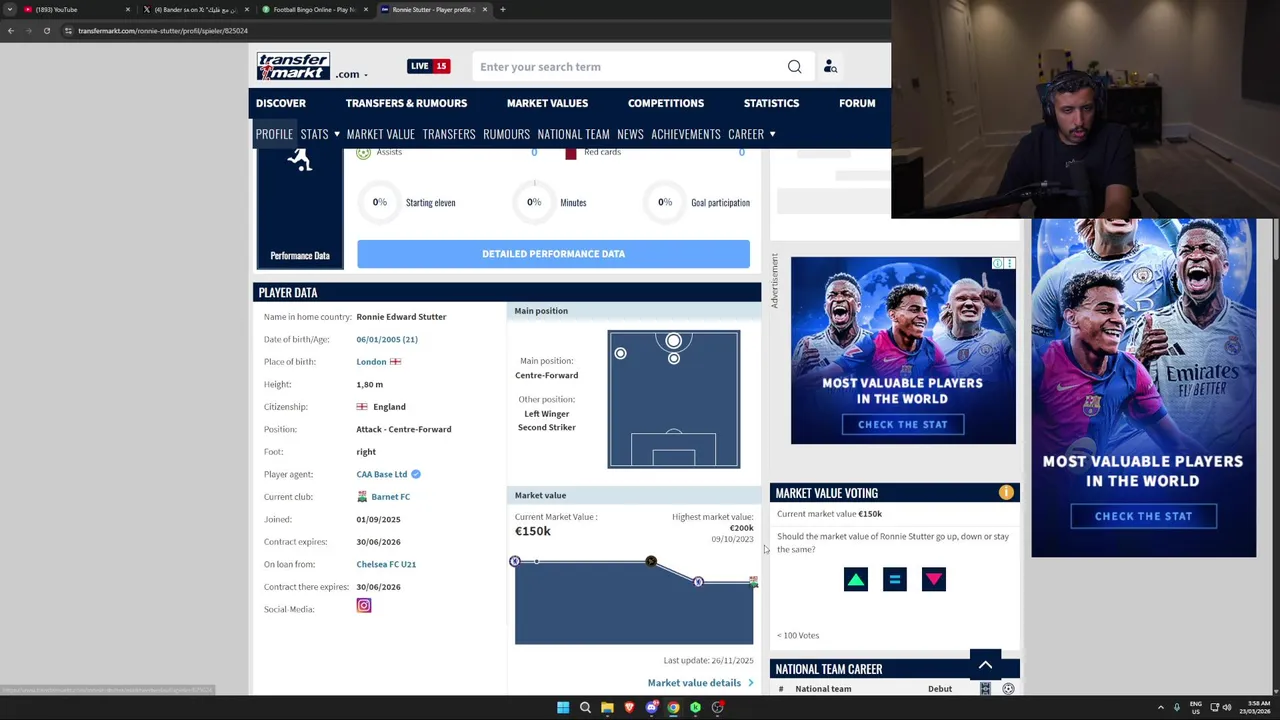This screenshot has width=1280, height=720.
Task: Click the Chrome icon in the taskbar
Action: click(x=673, y=708)
